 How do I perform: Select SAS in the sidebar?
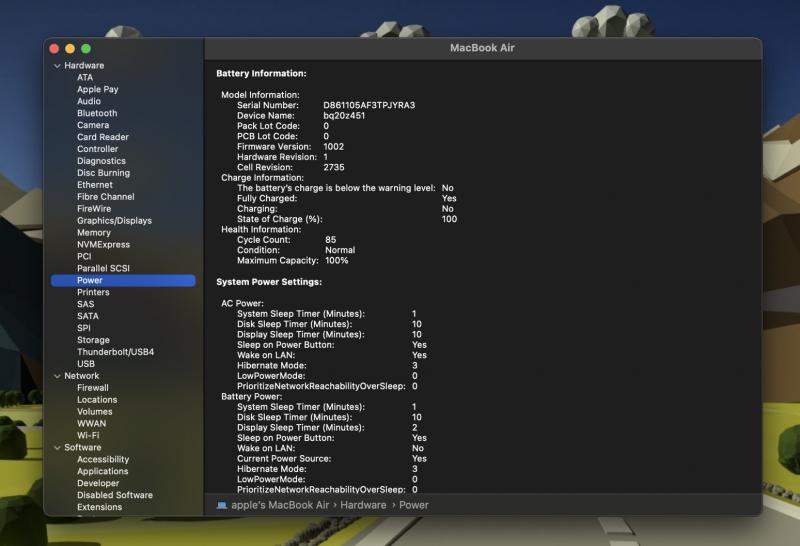tap(86, 304)
